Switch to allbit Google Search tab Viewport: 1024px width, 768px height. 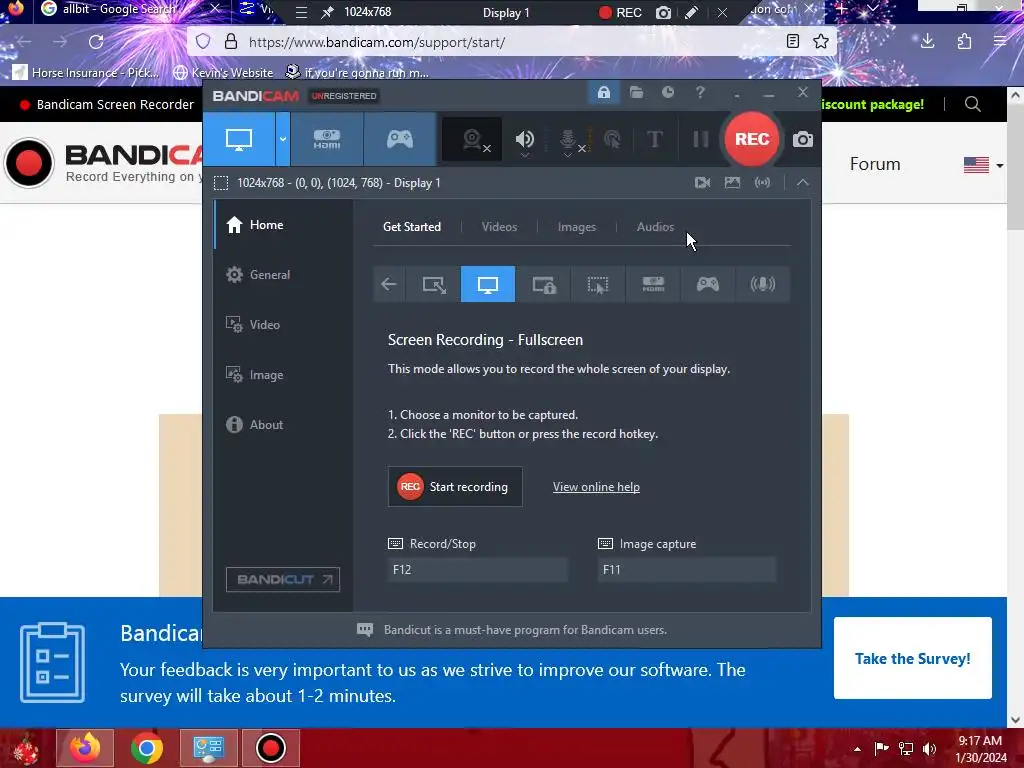[x=118, y=10]
